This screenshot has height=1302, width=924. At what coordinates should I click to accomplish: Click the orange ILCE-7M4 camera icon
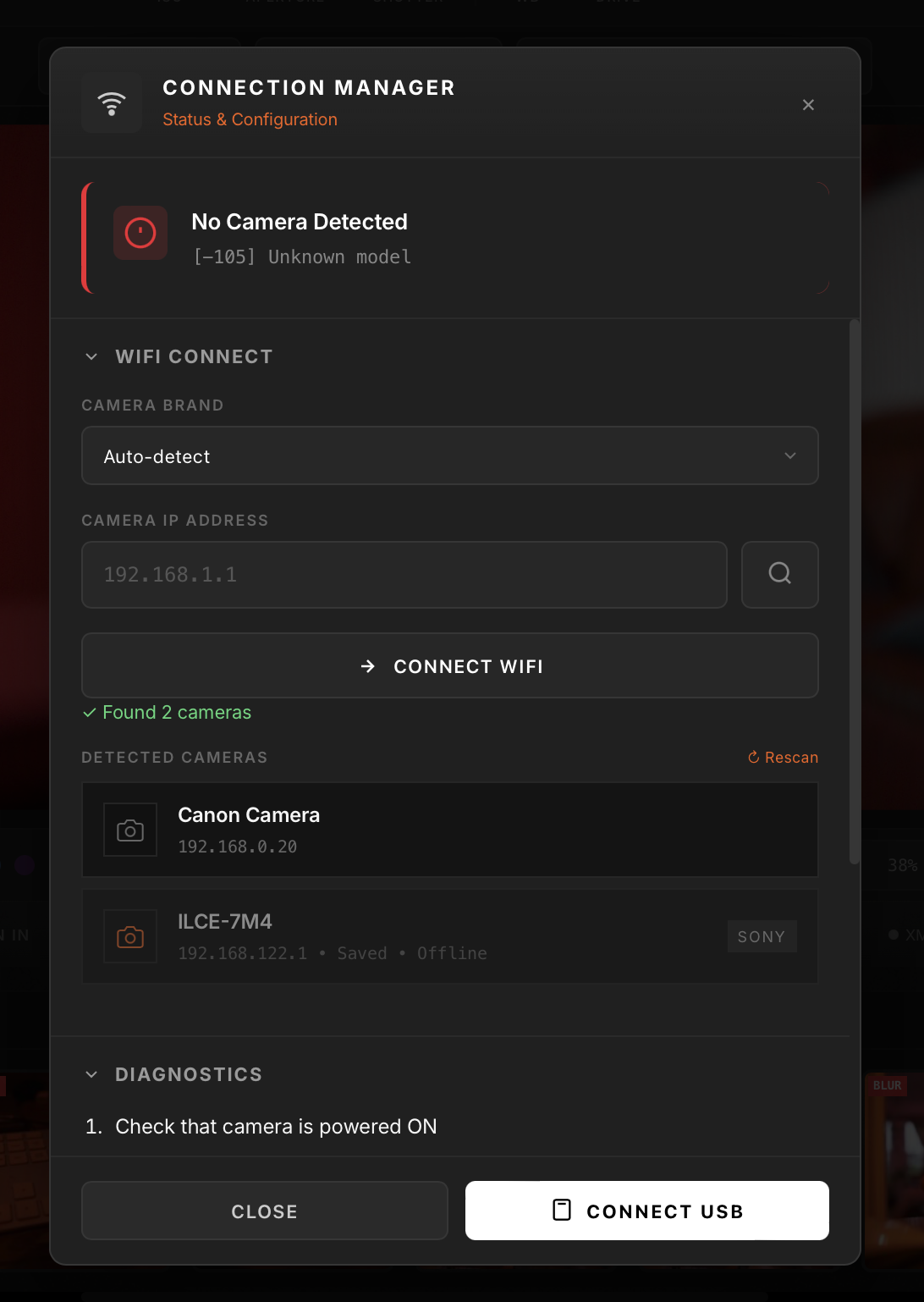130,936
